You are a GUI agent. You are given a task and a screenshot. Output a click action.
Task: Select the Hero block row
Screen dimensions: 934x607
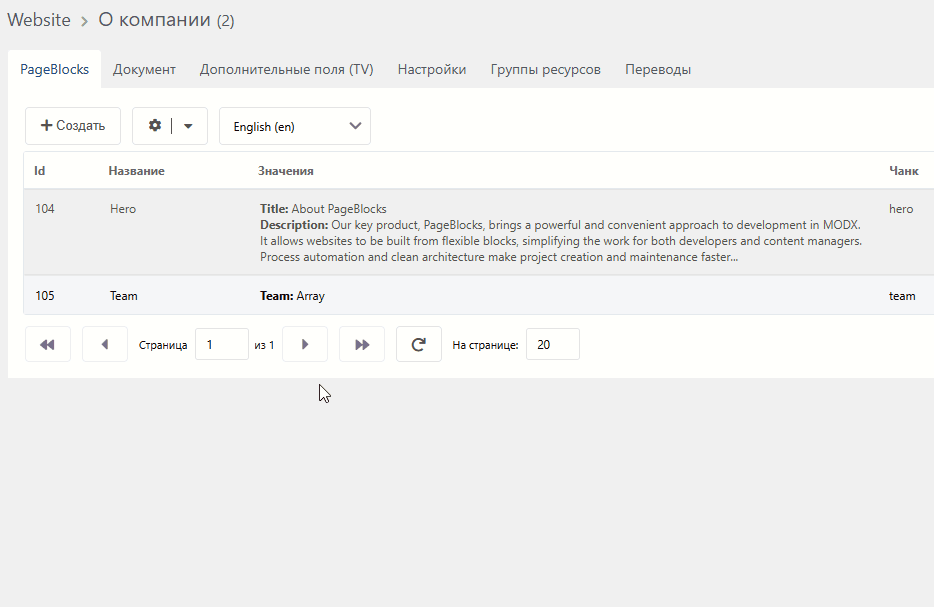tap(479, 232)
